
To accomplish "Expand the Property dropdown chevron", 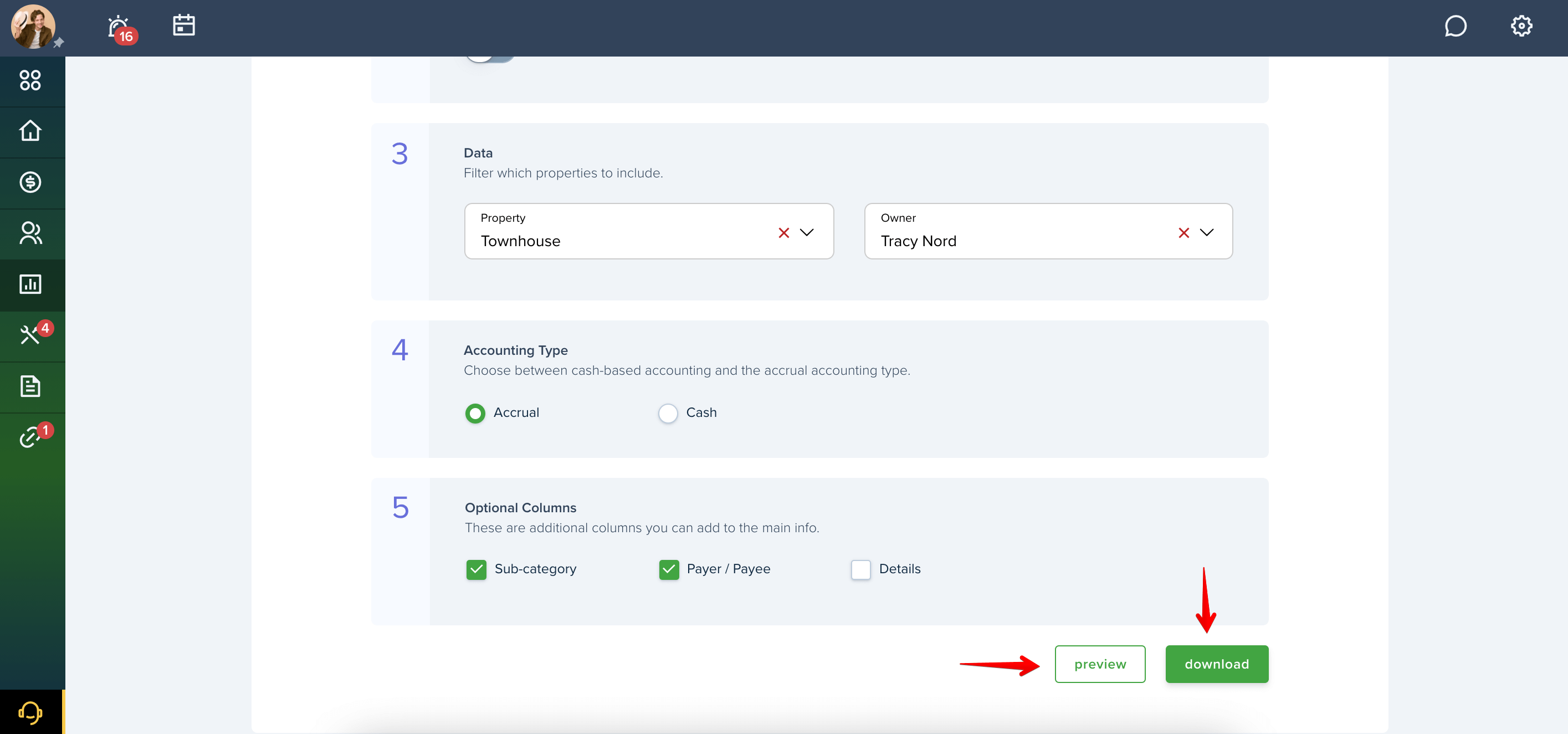I will pyautogui.click(x=807, y=232).
